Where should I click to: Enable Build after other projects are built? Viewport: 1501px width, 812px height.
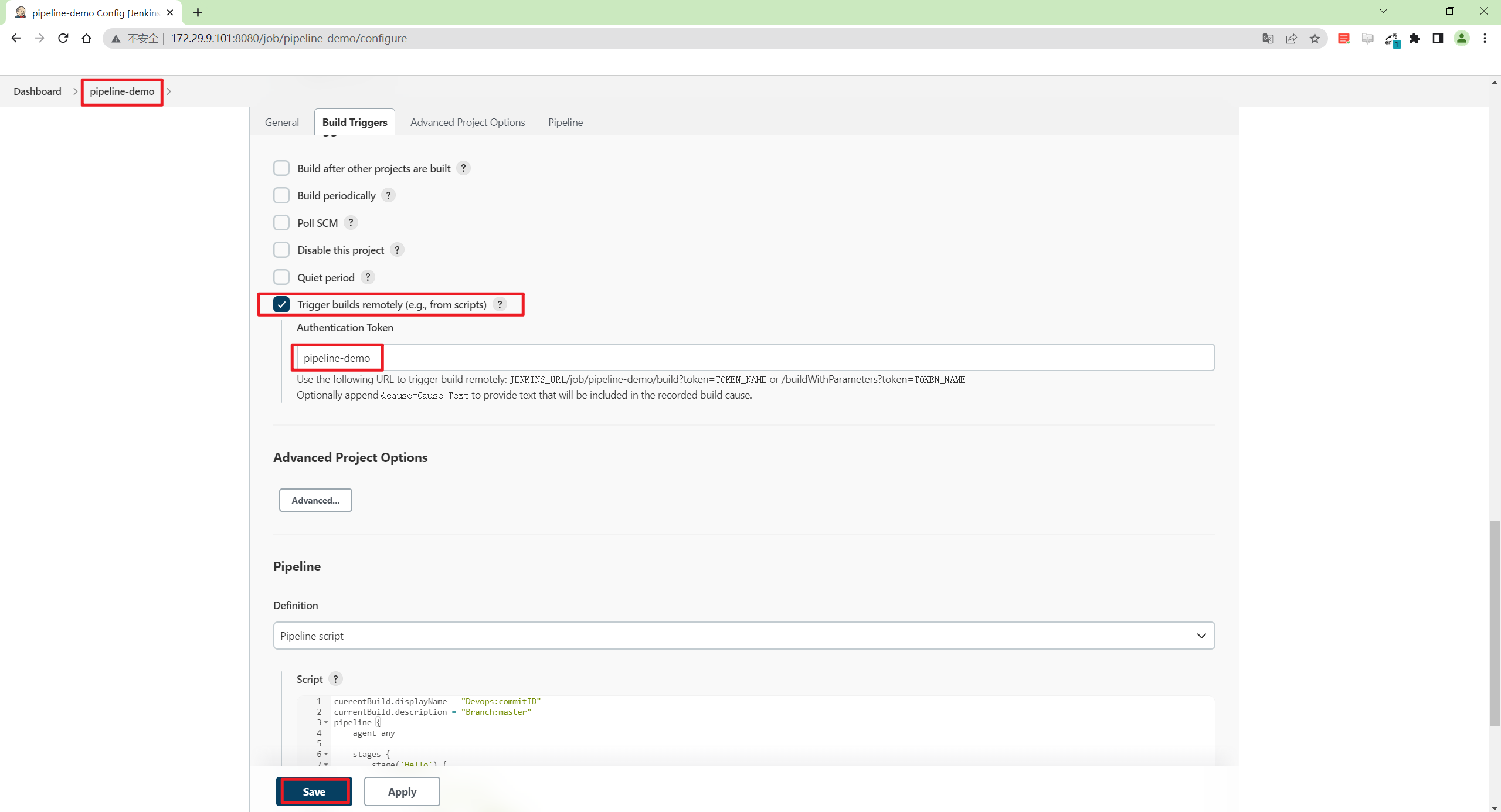click(281, 168)
